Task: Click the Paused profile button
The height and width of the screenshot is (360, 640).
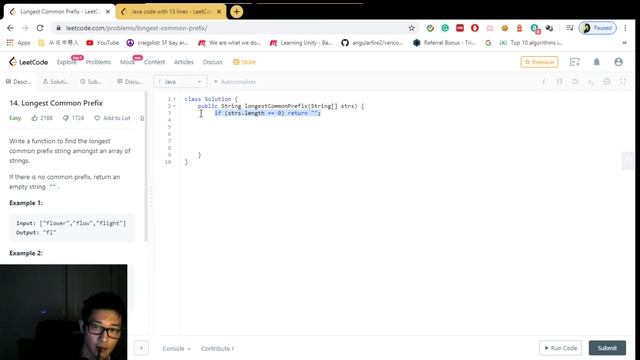Action: [x=598, y=28]
